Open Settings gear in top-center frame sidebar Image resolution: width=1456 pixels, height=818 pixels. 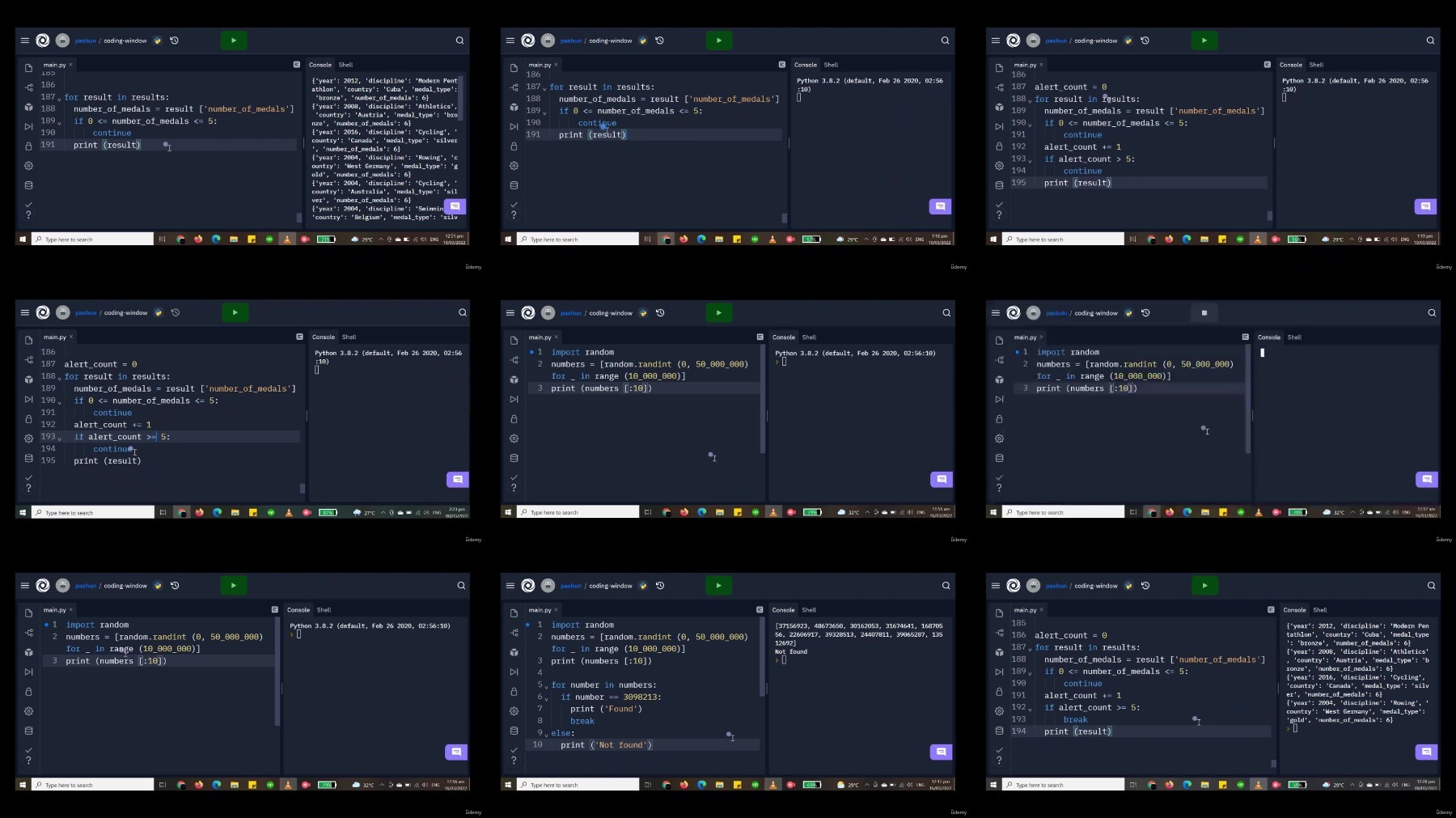tap(514, 165)
